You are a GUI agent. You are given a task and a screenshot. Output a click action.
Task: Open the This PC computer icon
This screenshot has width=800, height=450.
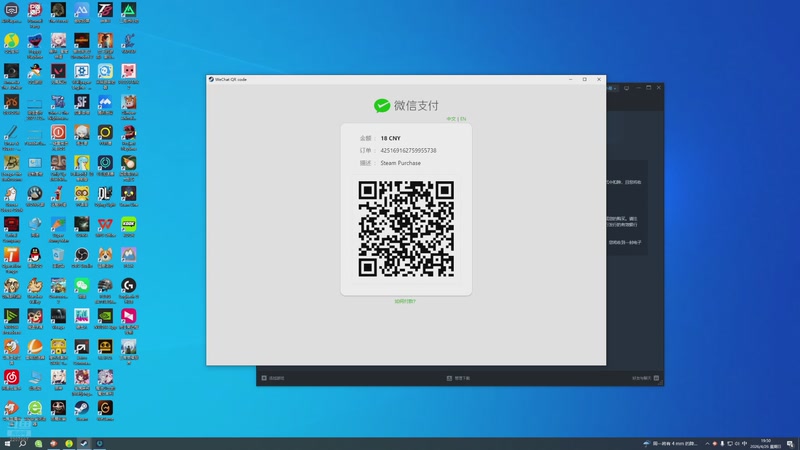point(35,377)
